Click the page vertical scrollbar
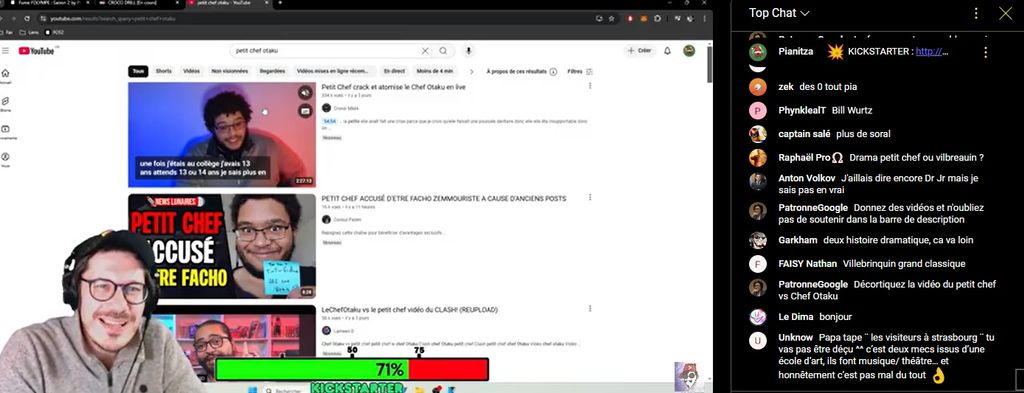The height and width of the screenshot is (393, 1024). pyautogui.click(x=709, y=65)
